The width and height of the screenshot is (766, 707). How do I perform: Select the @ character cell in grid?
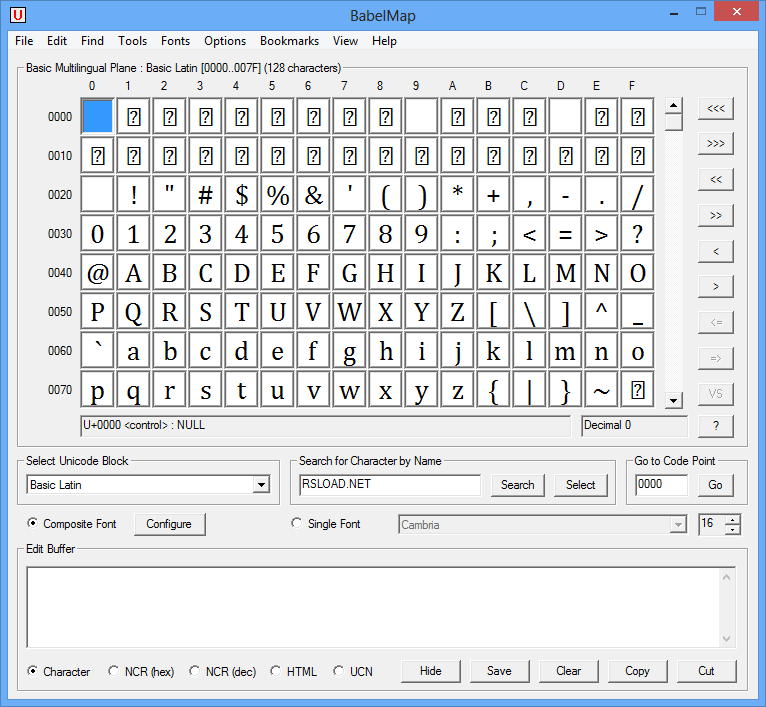point(97,273)
